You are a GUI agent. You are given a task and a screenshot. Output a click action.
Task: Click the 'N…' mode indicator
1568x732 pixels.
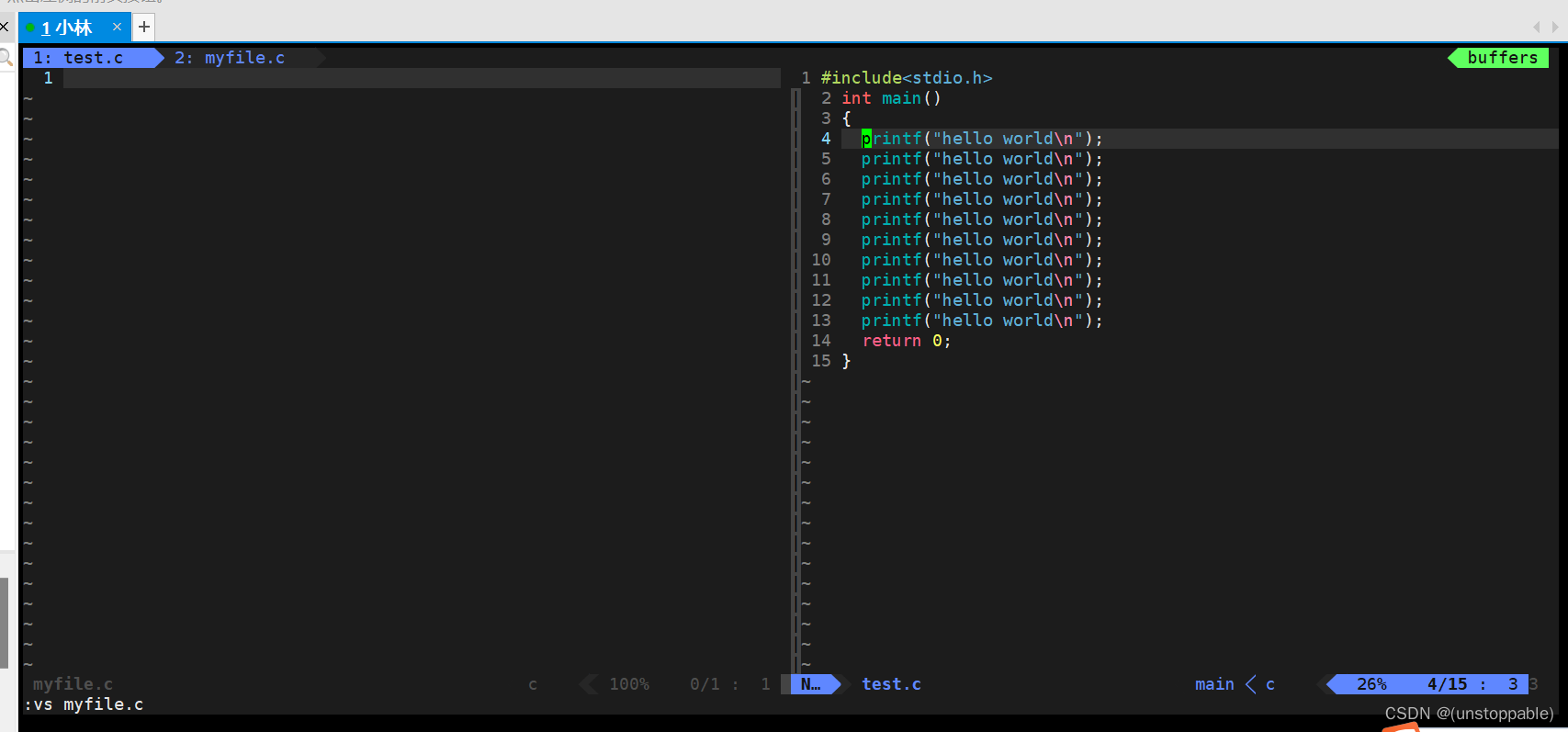tap(811, 684)
